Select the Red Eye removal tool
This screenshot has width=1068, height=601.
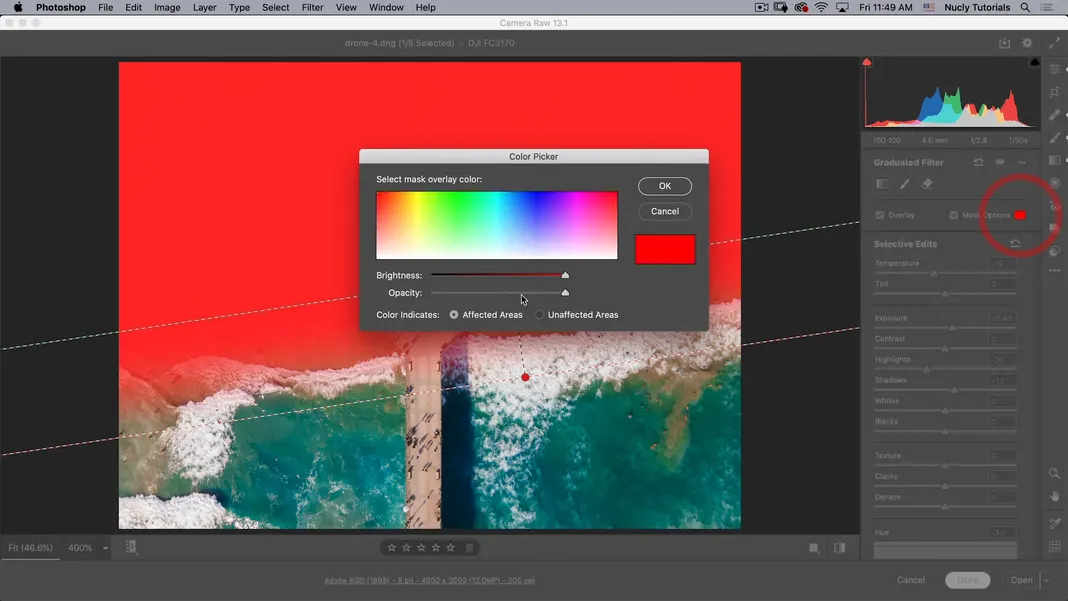pyautogui.click(x=1054, y=206)
